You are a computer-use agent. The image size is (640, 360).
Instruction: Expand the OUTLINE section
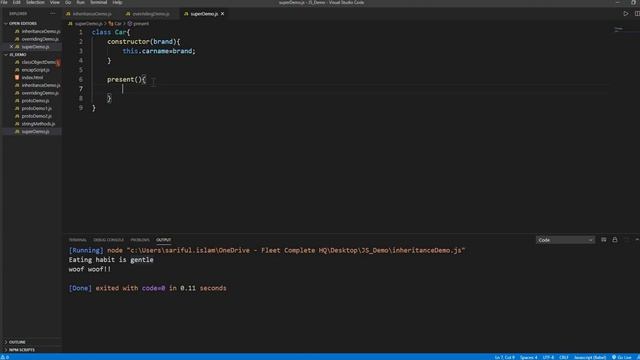(x=17, y=342)
